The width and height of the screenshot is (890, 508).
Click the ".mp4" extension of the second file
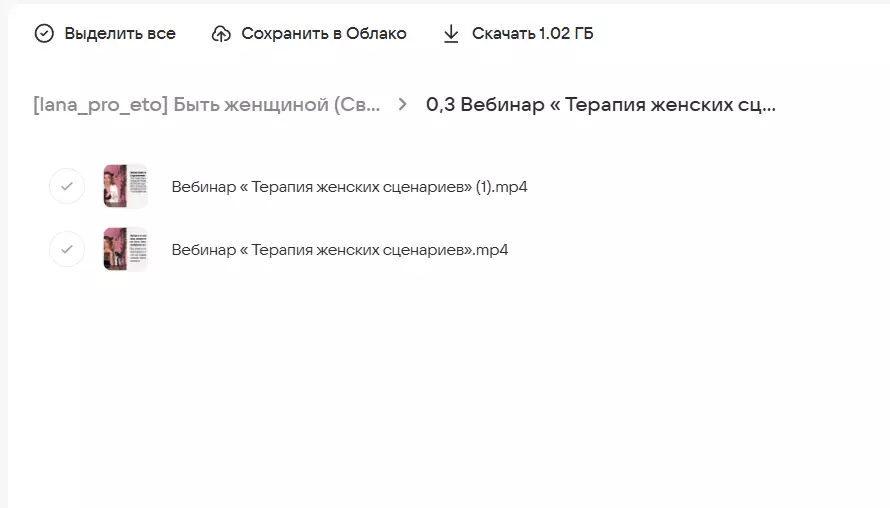[491, 250]
